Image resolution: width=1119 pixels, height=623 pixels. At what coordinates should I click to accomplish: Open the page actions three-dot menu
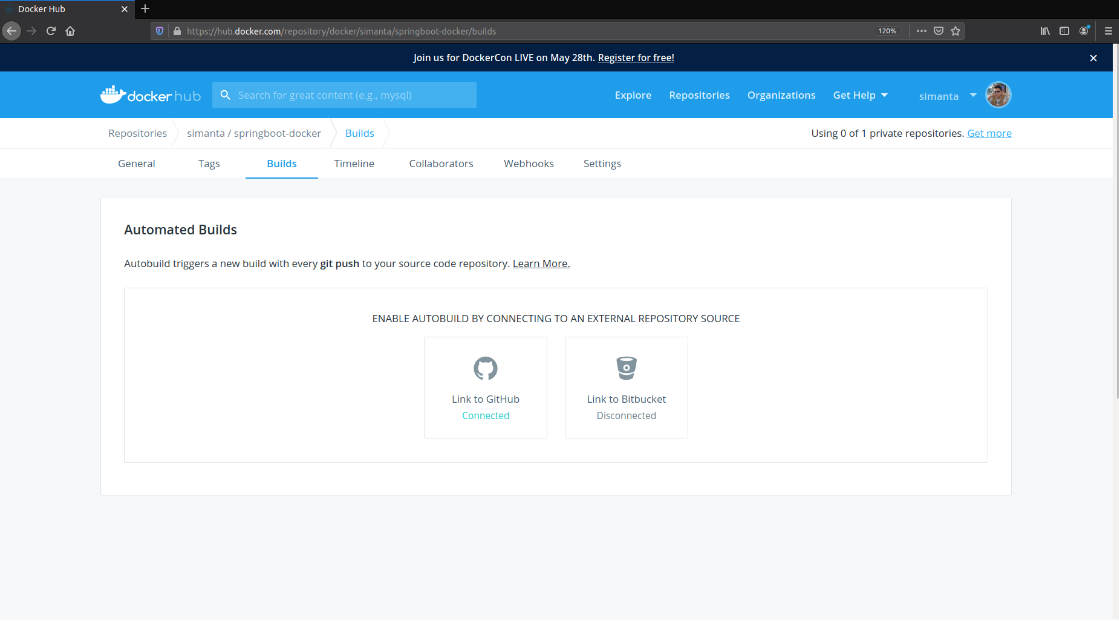click(921, 31)
